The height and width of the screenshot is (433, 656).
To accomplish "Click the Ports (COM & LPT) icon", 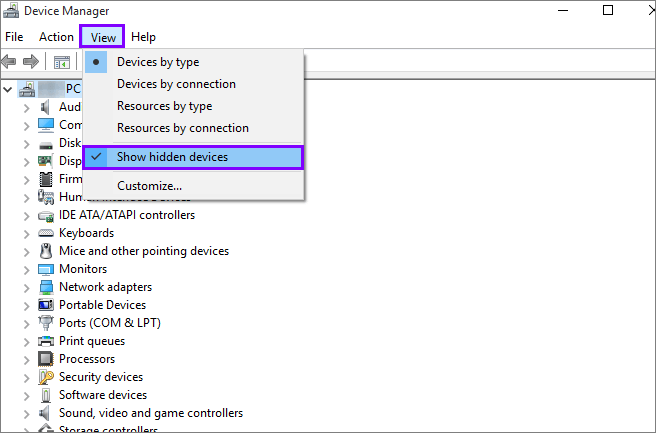I will click(46, 323).
